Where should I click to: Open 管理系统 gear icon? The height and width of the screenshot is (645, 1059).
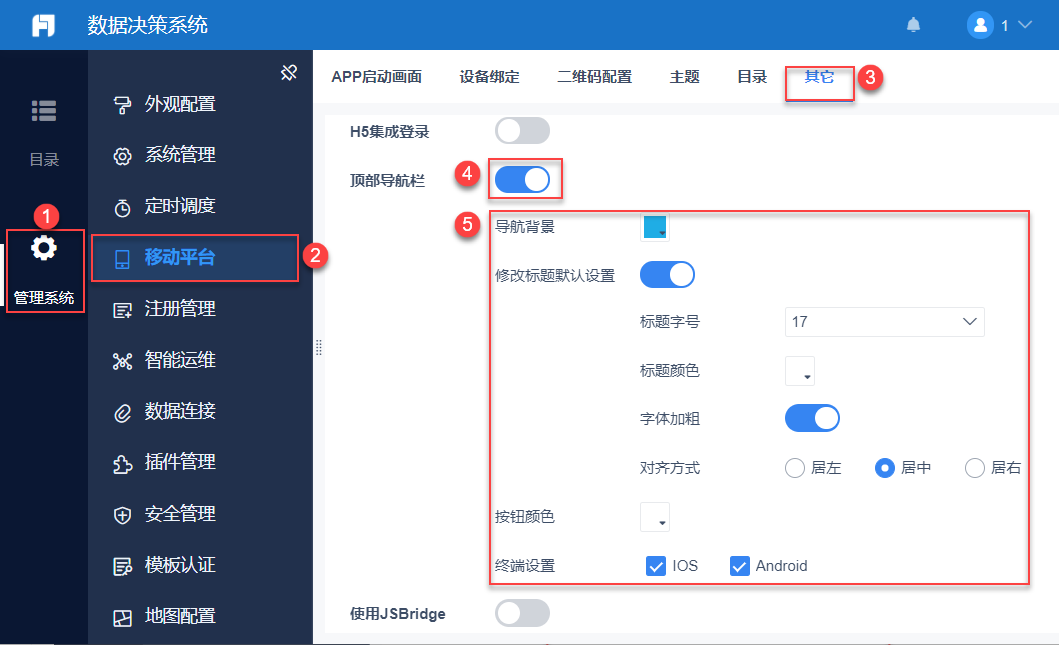click(44, 248)
